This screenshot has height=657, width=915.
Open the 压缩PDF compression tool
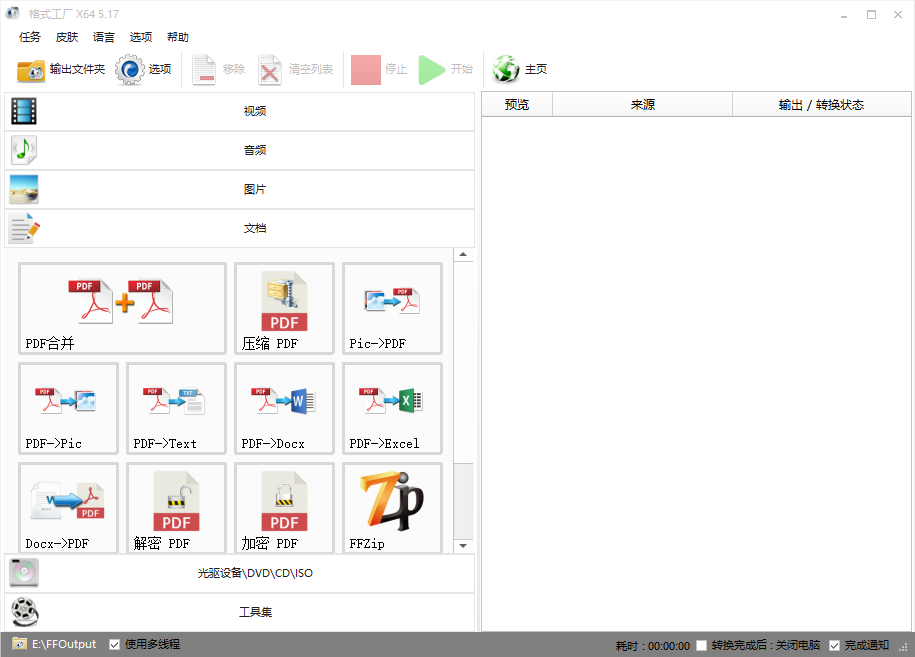point(284,308)
